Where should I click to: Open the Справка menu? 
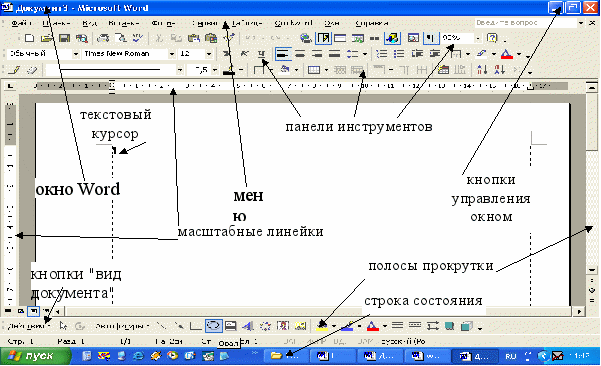point(371,23)
